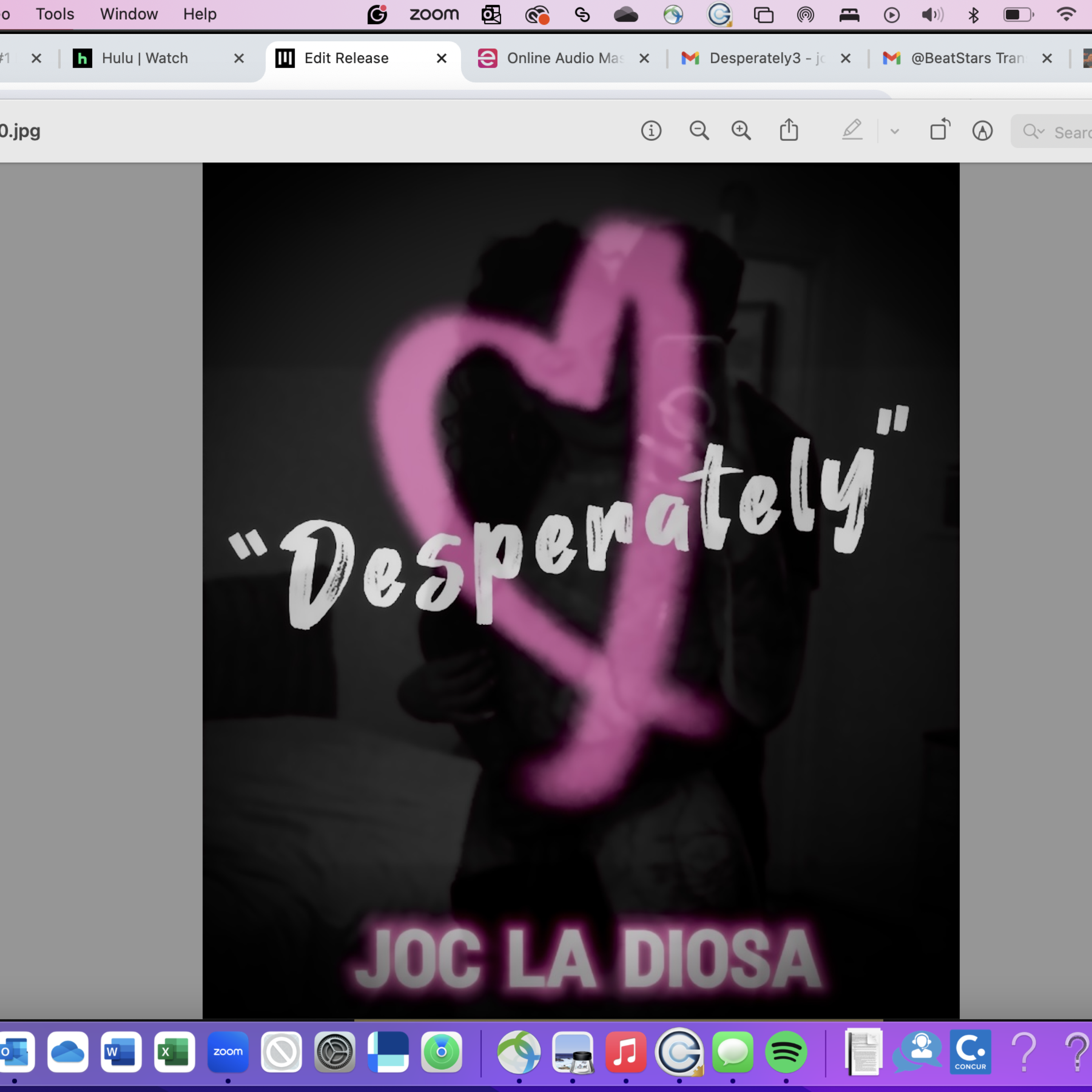The image size is (1092, 1092).
Task: Zoom out using the magnifier minus icon
Action: pos(699,131)
